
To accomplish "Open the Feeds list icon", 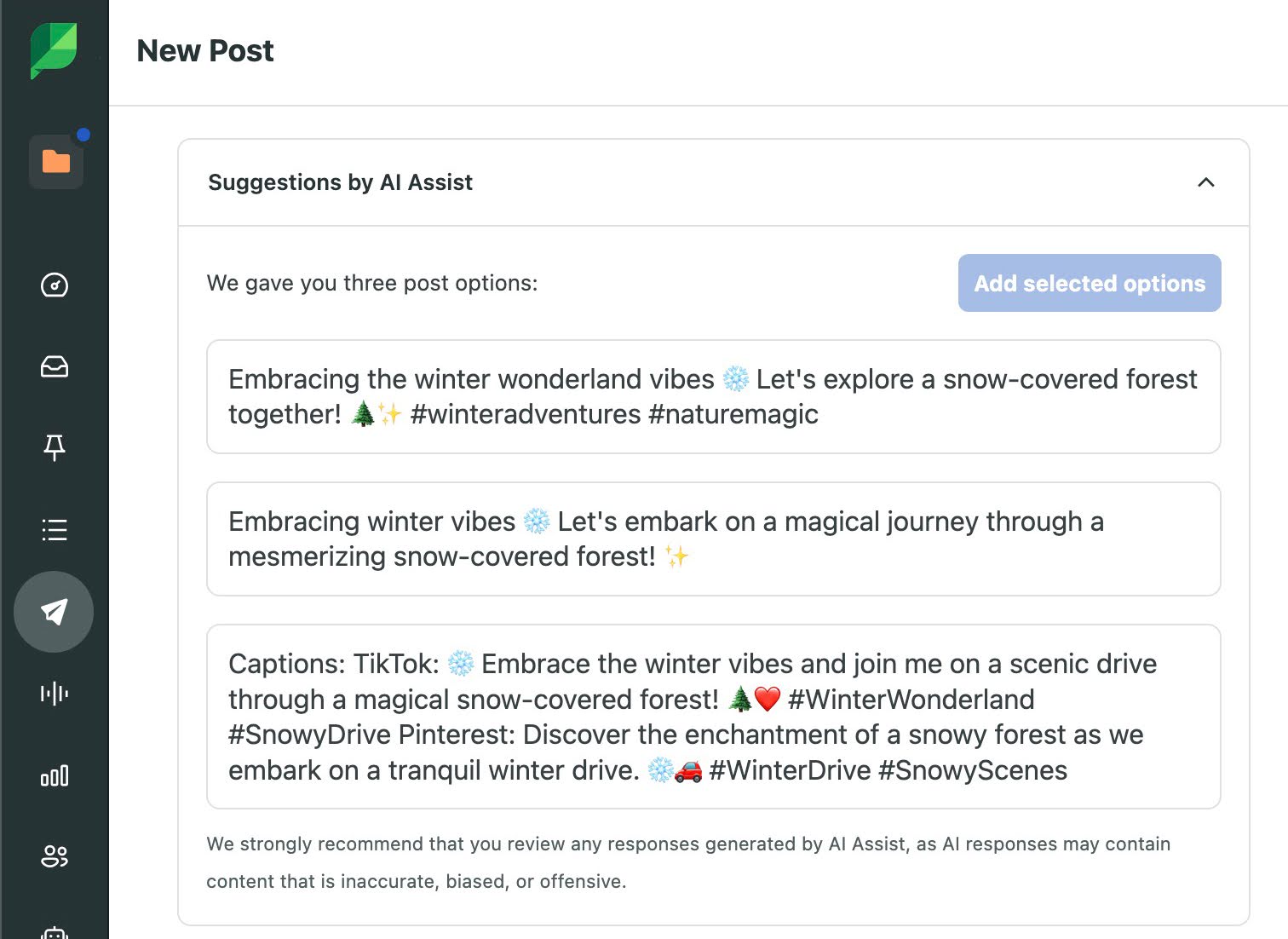I will click(x=54, y=529).
